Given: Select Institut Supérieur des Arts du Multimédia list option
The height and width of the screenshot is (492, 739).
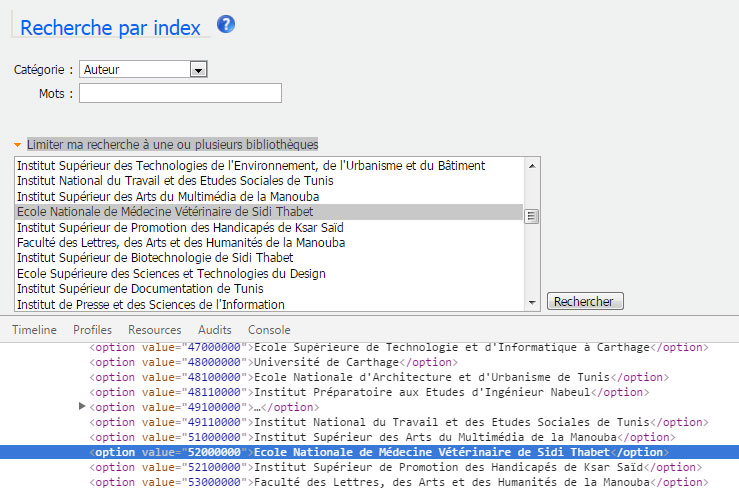Looking at the screenshot, I should [x=269, y=197].
